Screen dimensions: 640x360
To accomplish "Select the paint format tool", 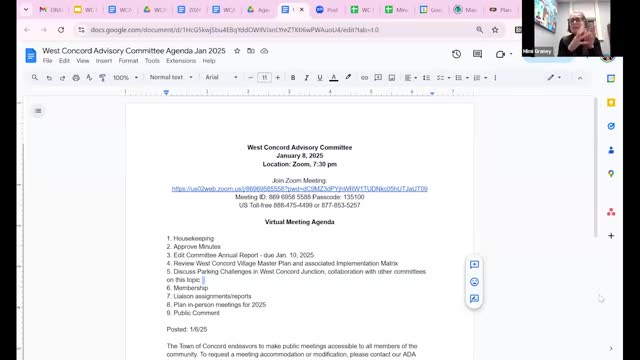I will click(x=102, y=78).
